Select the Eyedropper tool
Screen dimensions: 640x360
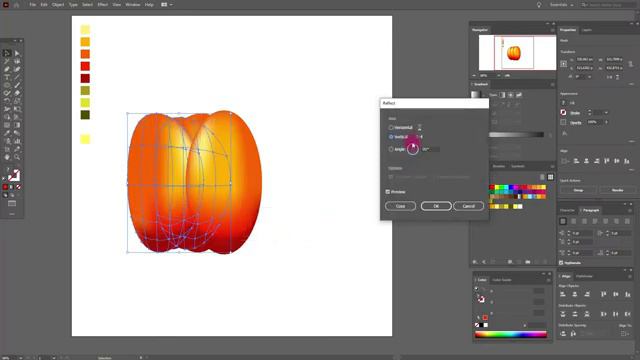[7, 133]
